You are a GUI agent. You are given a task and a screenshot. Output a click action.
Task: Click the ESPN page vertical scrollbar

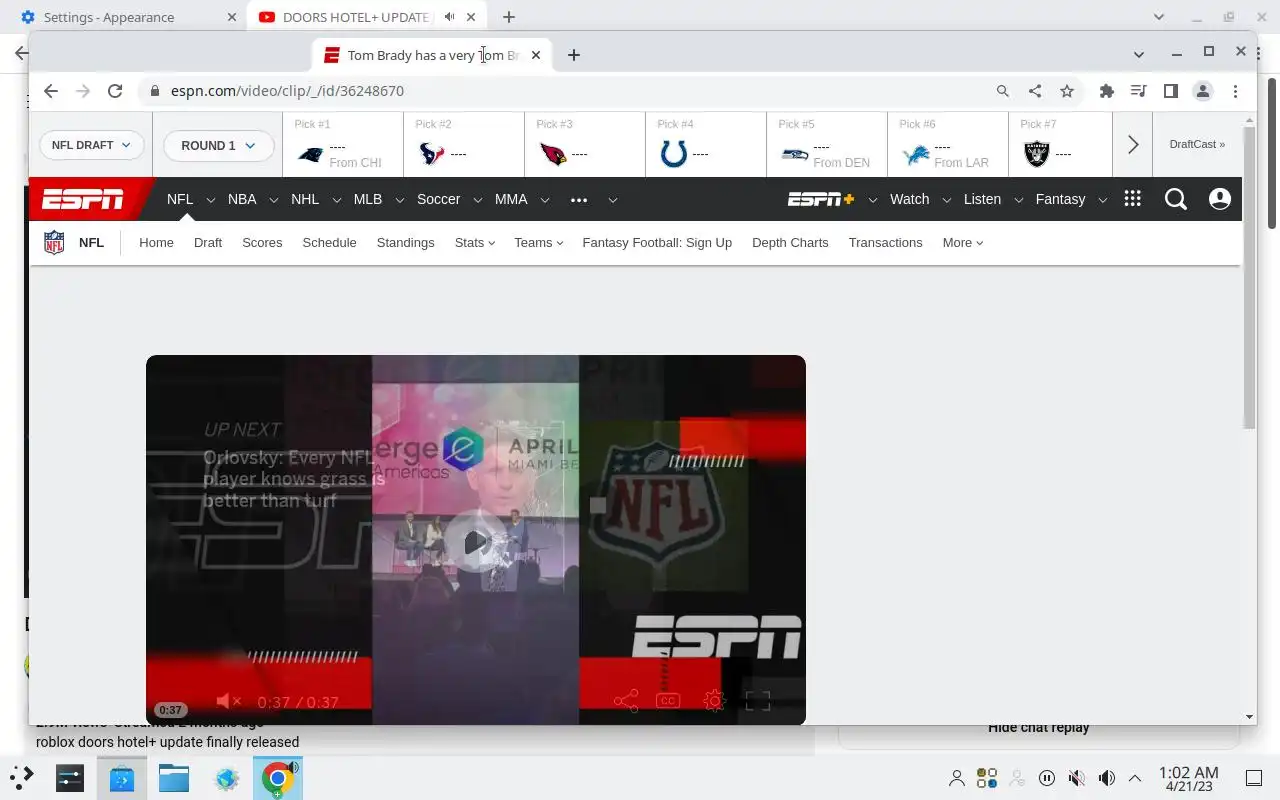pos(1249,279)
